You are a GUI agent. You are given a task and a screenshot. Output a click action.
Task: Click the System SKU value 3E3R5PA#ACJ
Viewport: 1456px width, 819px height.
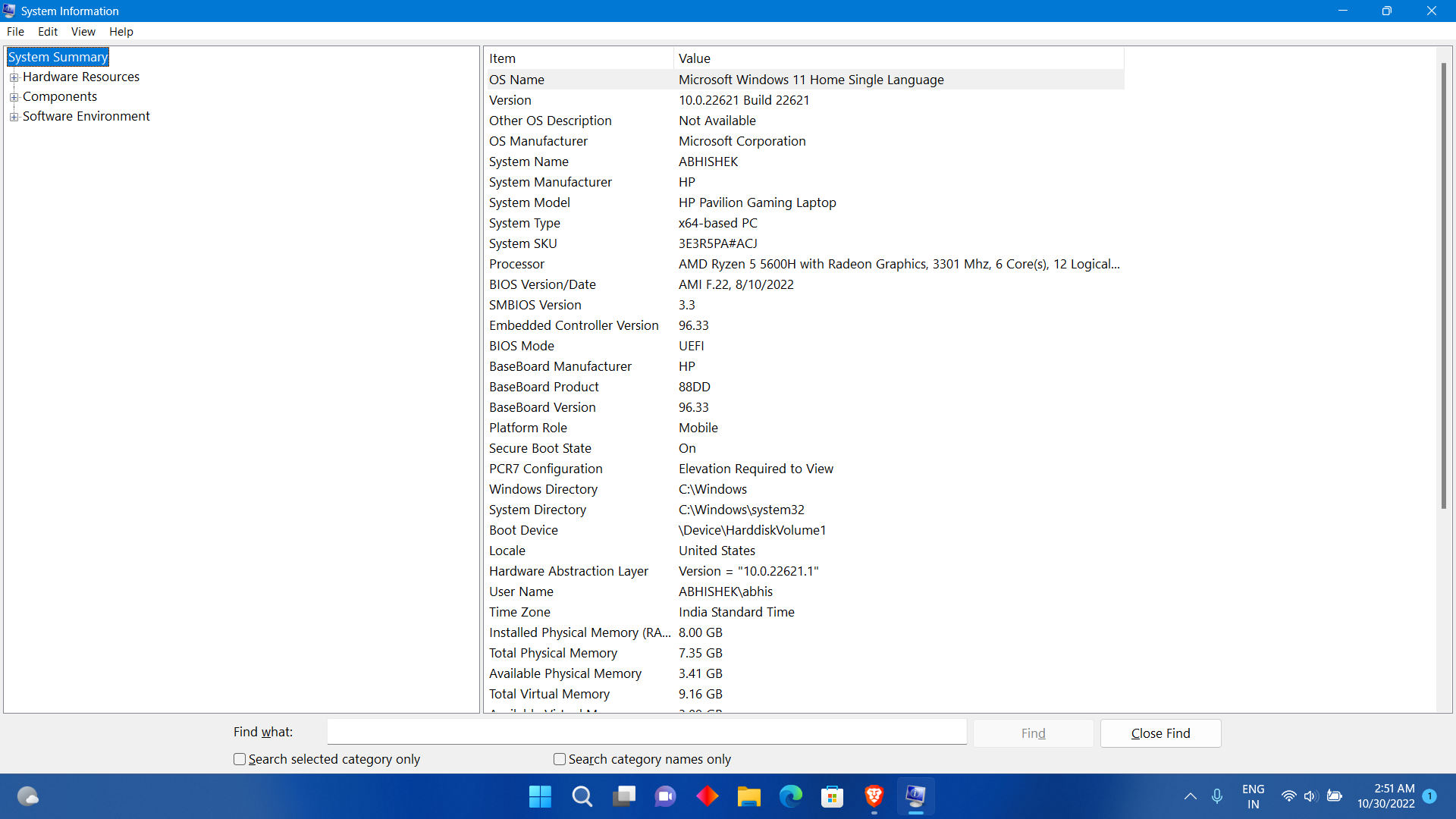717,243
